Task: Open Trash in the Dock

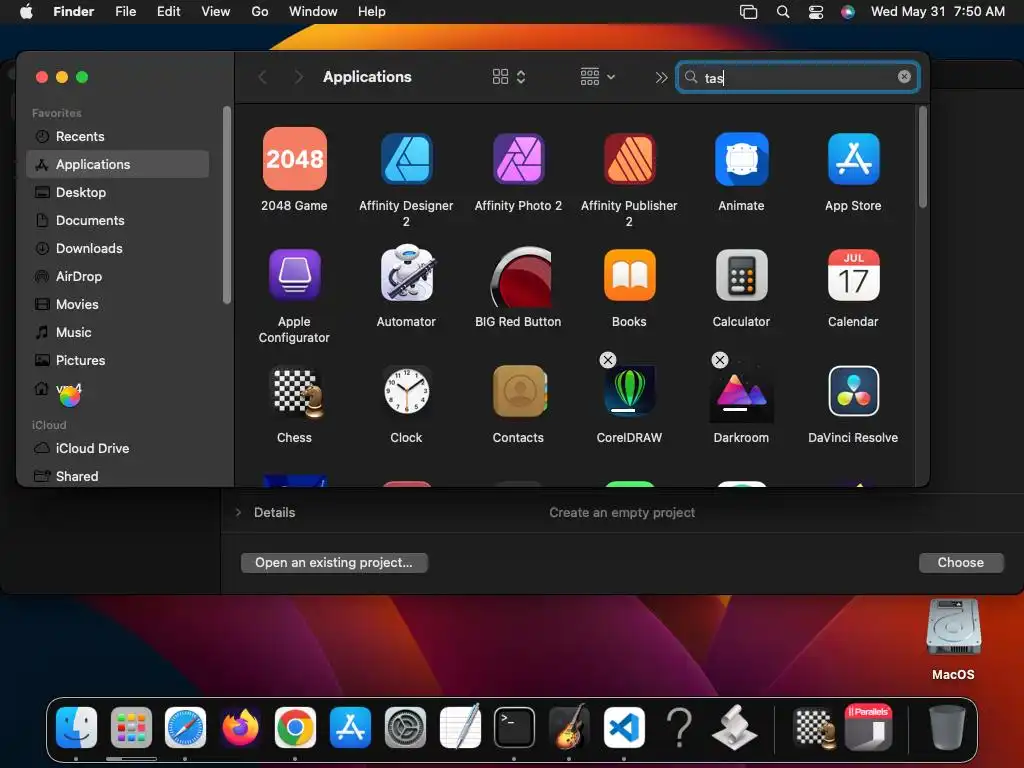Action: pyautogui.click(x=947, y=727)
